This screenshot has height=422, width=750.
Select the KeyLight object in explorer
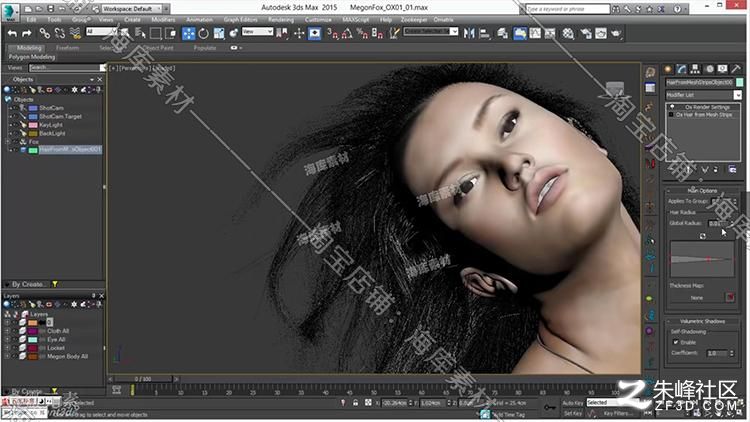click(x=51, y=125)
